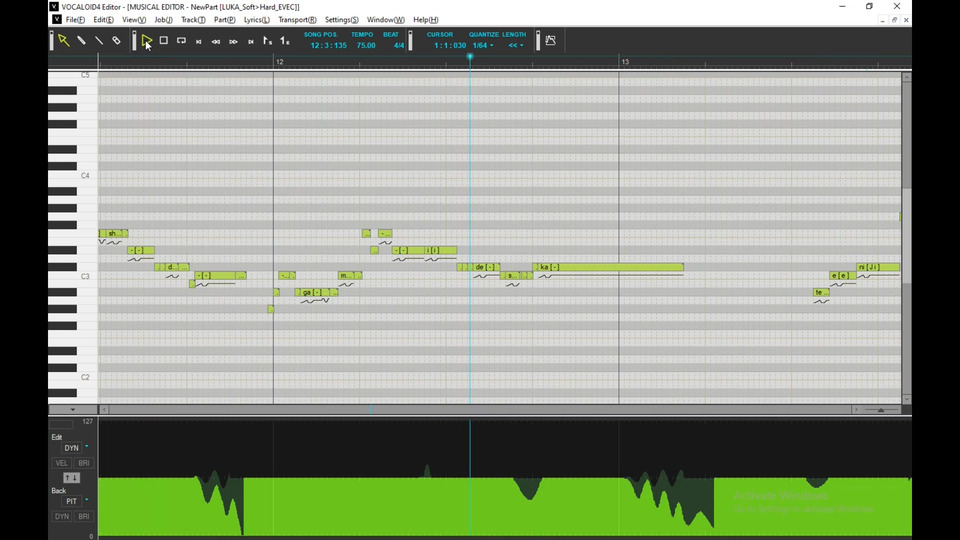Image resolution: width=960 pixels, height=540 pixels.
Task: Select the 'de' note
Action: tap(487, 267)
